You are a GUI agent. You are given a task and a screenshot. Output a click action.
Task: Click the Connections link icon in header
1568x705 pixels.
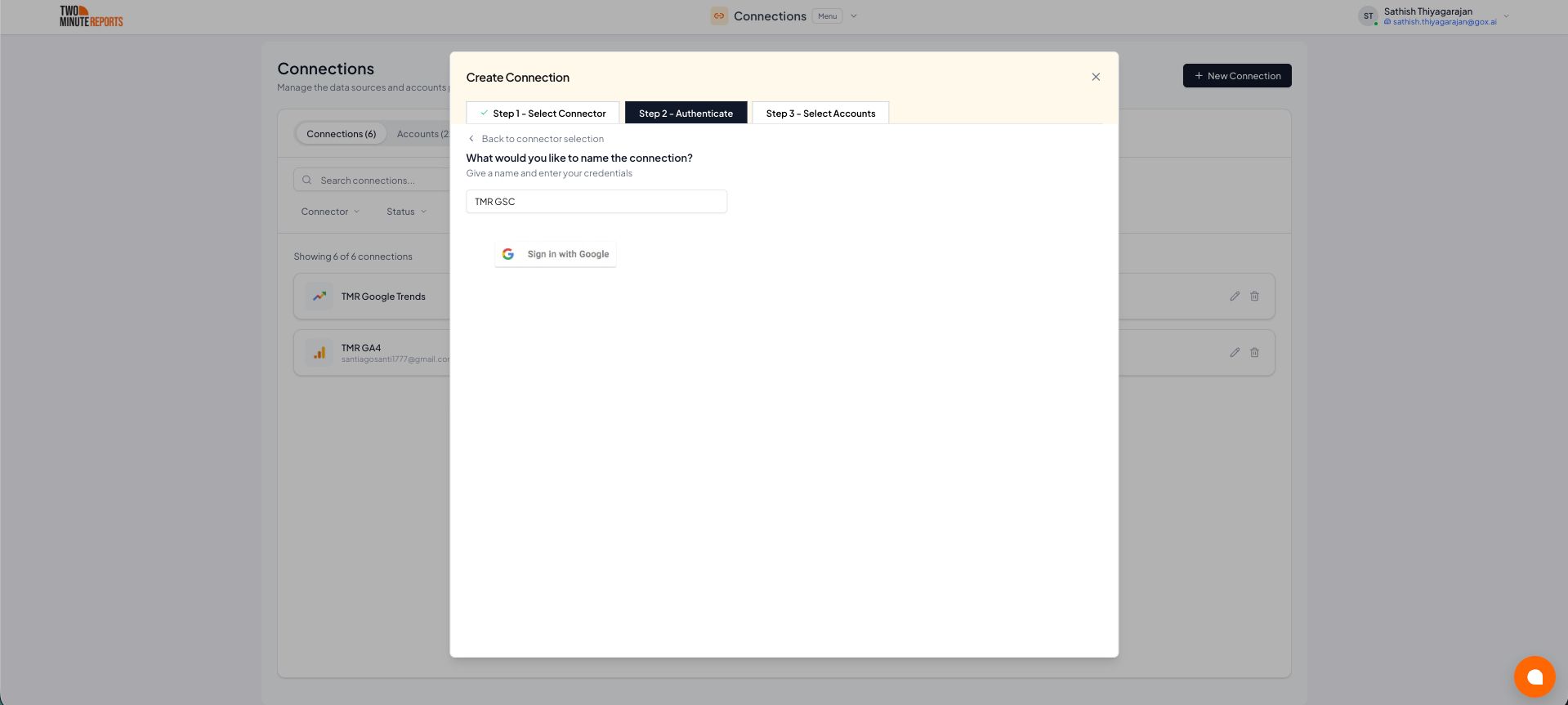pyautogui.click(x=719, y=16)
